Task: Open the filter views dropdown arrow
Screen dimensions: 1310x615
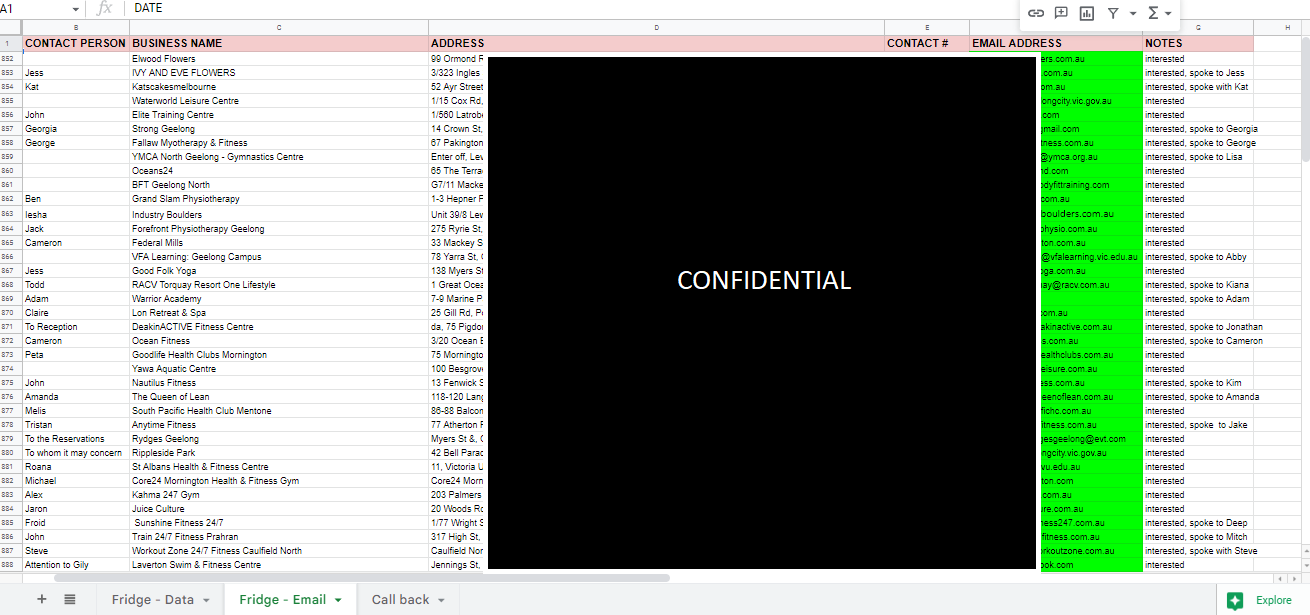Action: pyautogui.click(x=1133, y=14)
